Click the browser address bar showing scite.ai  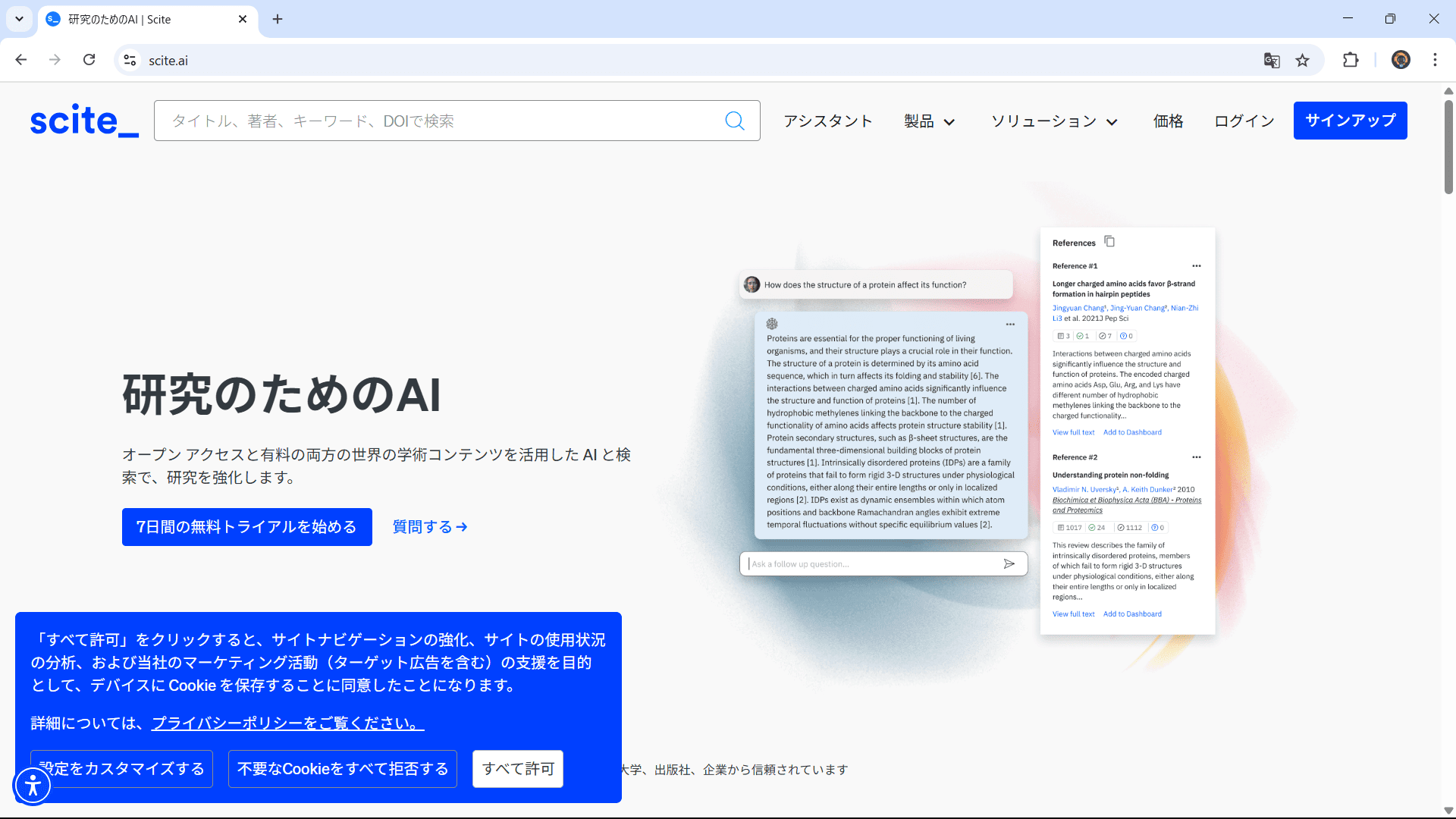point(682,60)
